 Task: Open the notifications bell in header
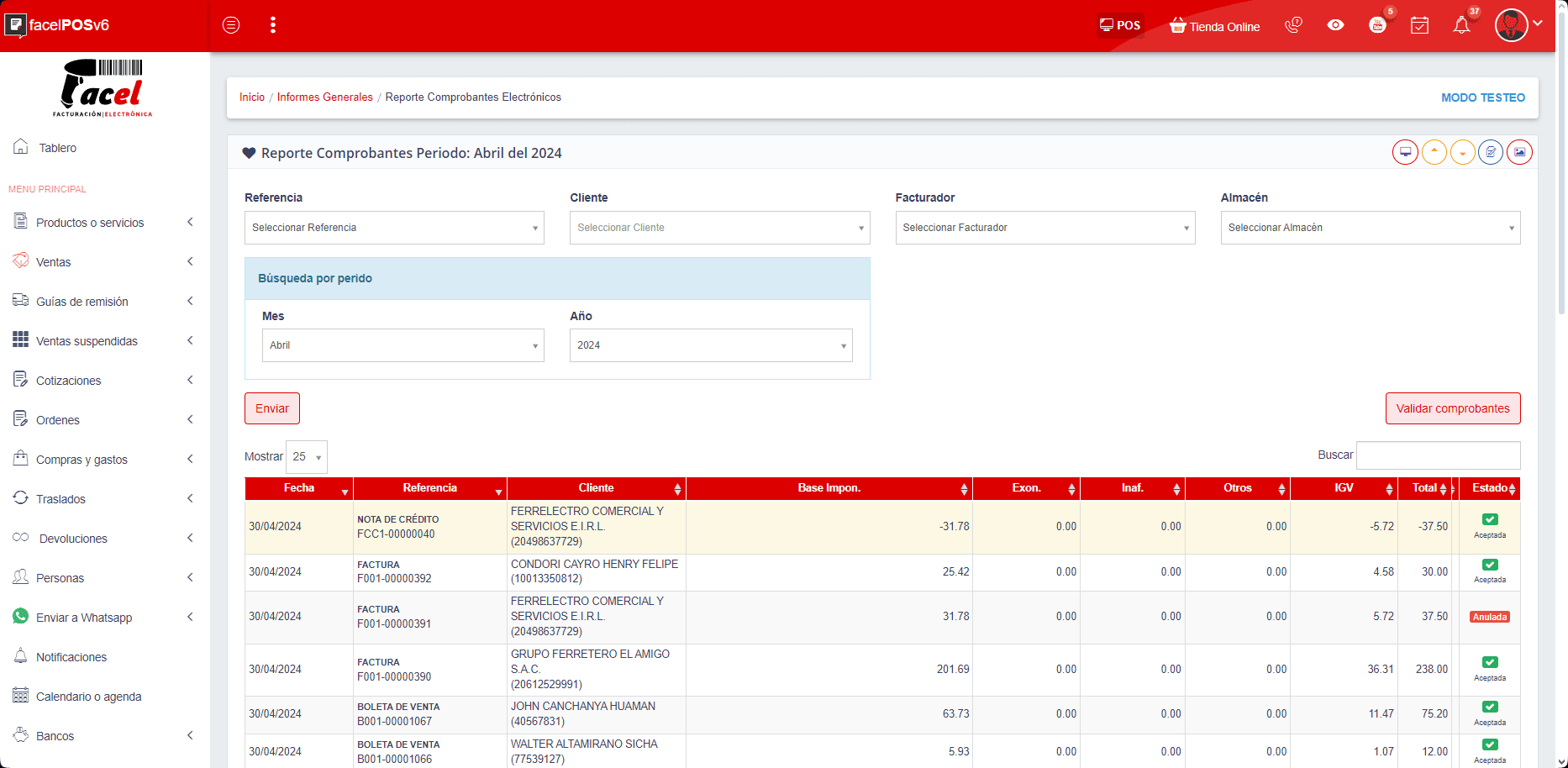1461,25
